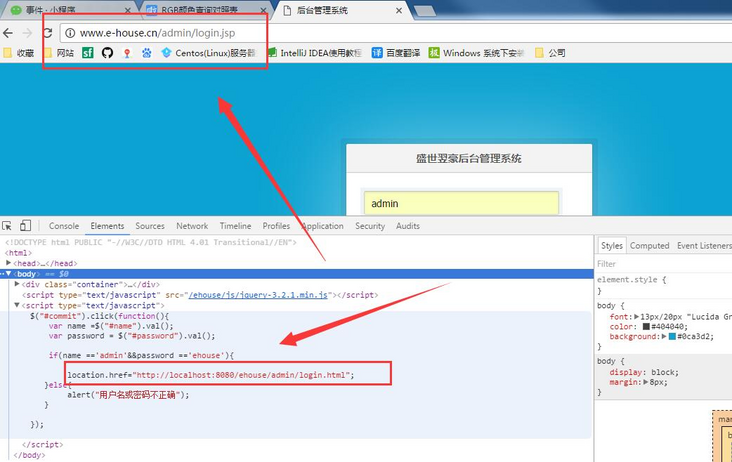732x462 pixels.
Task: Expand the background shorthand property triangle
Action: (664, 336)
